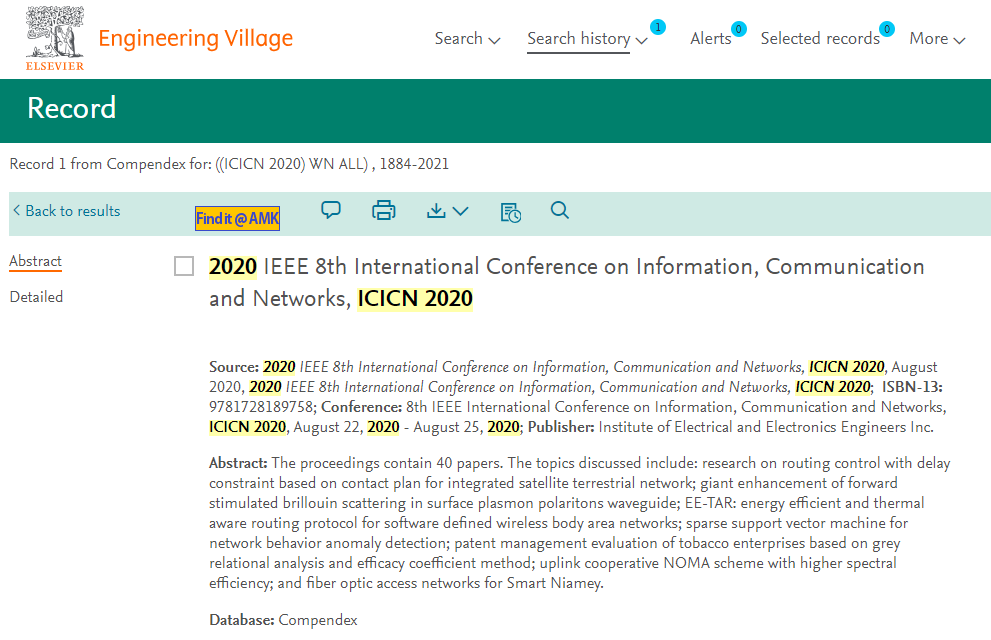Click the document-with-clock icon in the toolbar
This screenshot has height=640, width=991.
[x=511, y=212]
